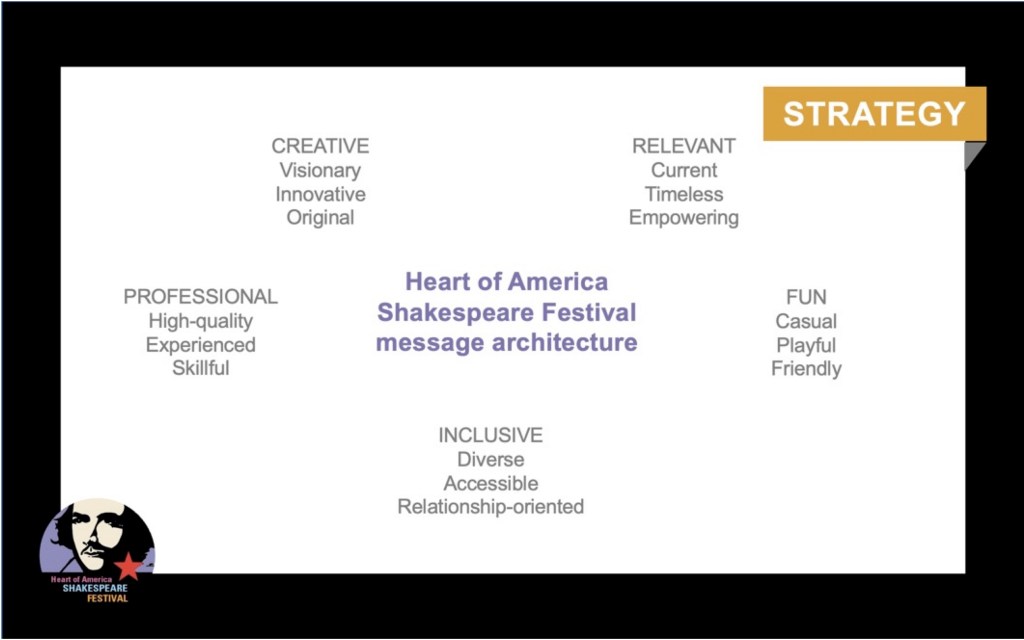The height and width of the screenshot is (640, 1024).
Task: Click the word Timeless
Action: [683, 194]
